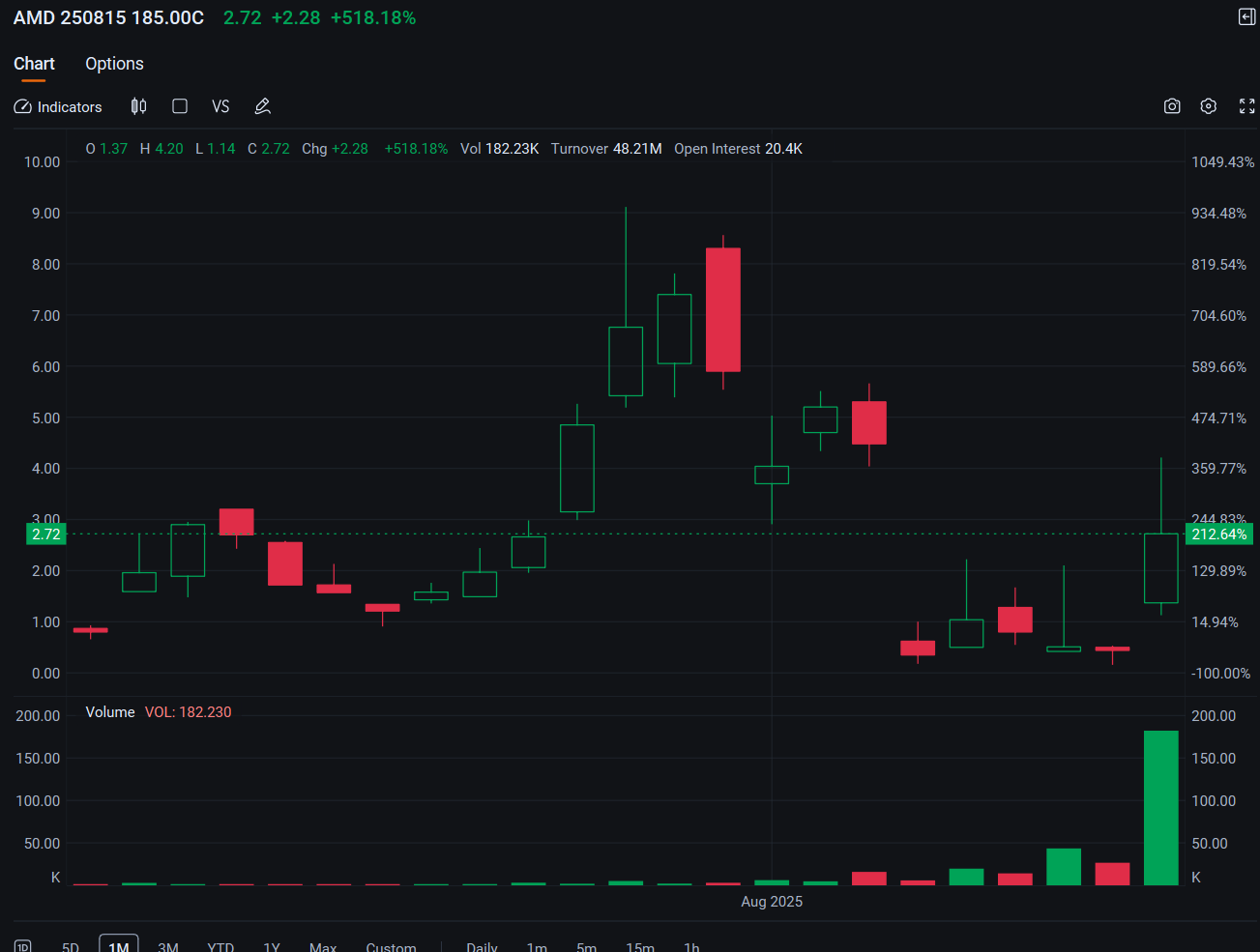
Task: Set interval to 1h
Action: point(691,946)
